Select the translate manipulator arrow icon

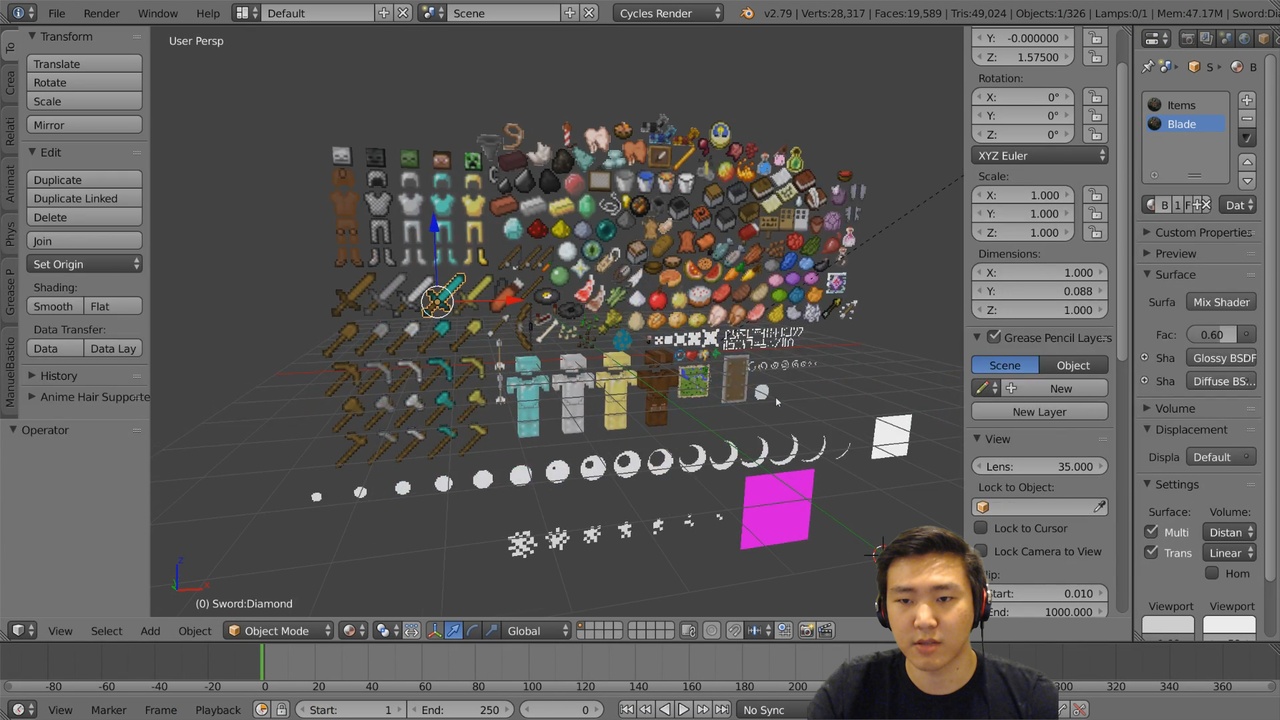pos(453,630)
